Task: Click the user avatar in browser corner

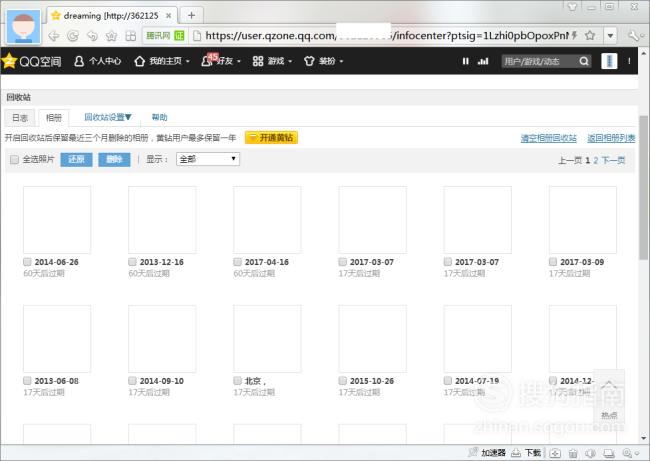Action: pos(24,27)
